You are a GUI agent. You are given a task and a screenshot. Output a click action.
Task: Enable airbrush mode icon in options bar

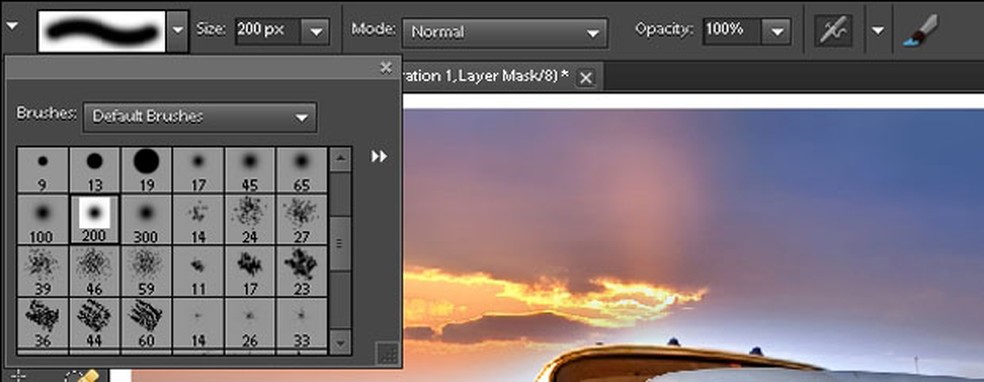tap(833, 30)
